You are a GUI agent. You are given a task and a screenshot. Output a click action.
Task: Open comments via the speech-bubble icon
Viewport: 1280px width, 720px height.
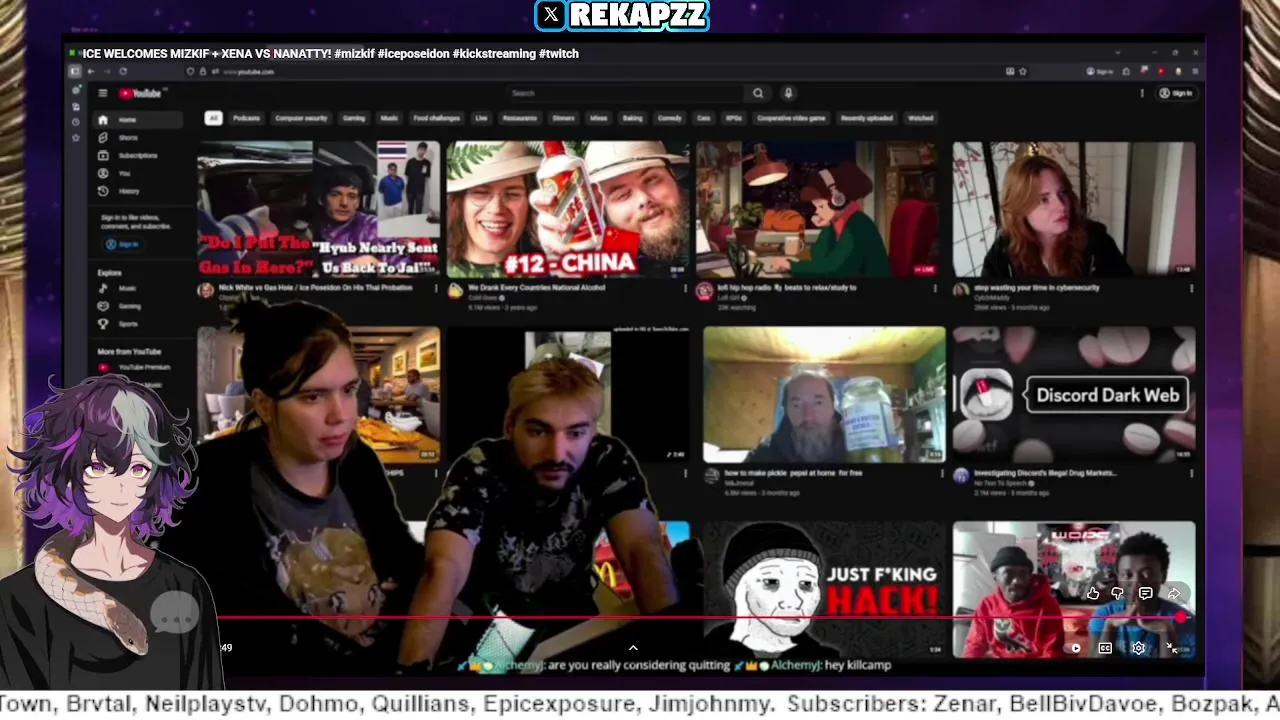coord(1146,593)
